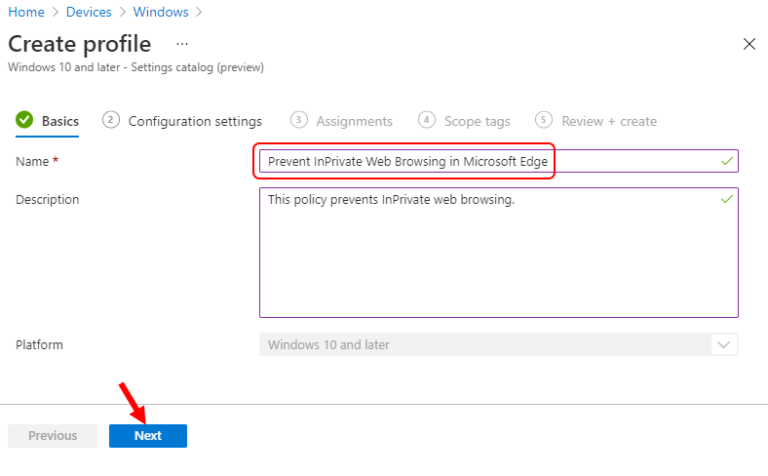The image size is (768, 476).
Task: Click the Name field validation checkmark
Action: (726, 161)
